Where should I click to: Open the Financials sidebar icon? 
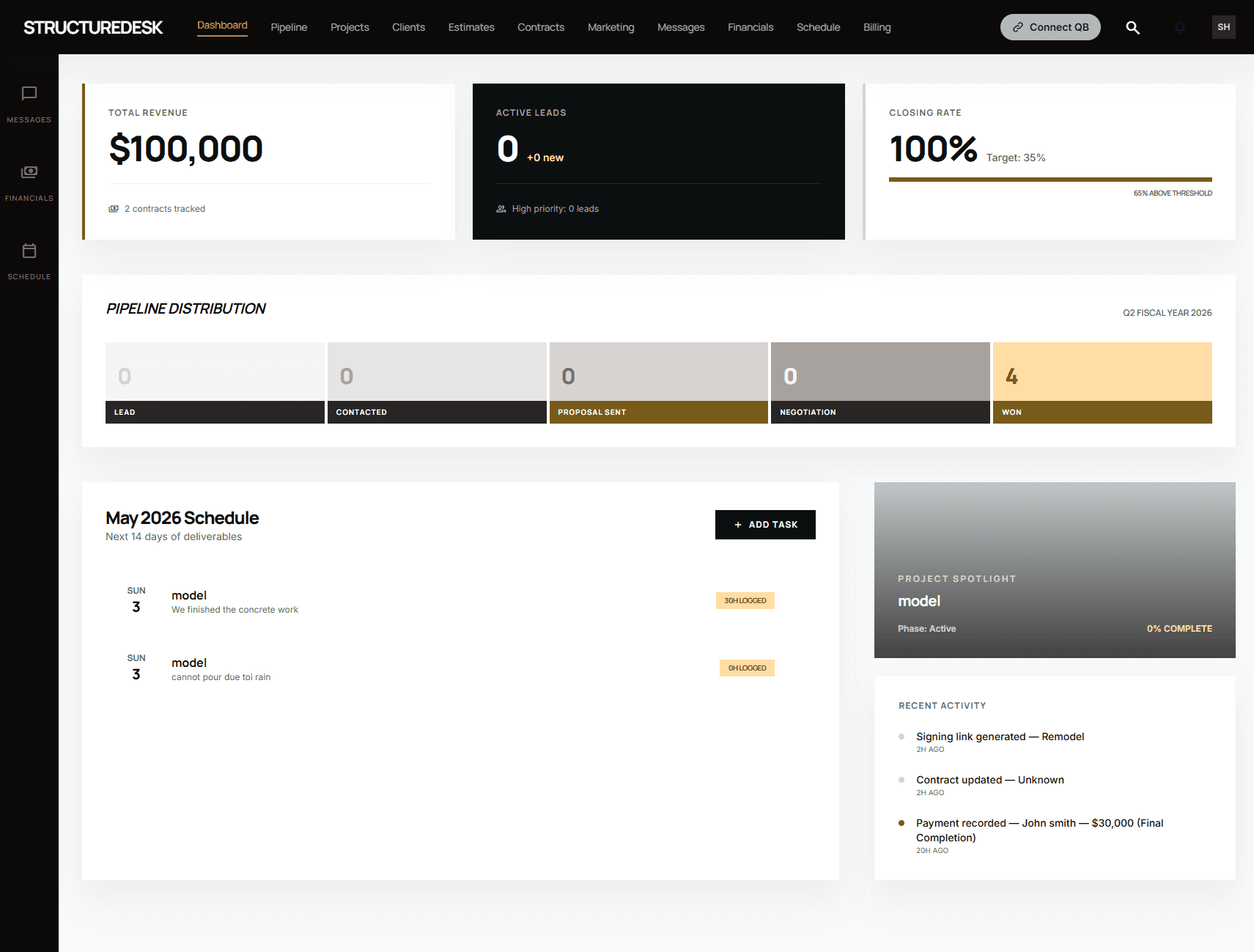pos(29,172)
